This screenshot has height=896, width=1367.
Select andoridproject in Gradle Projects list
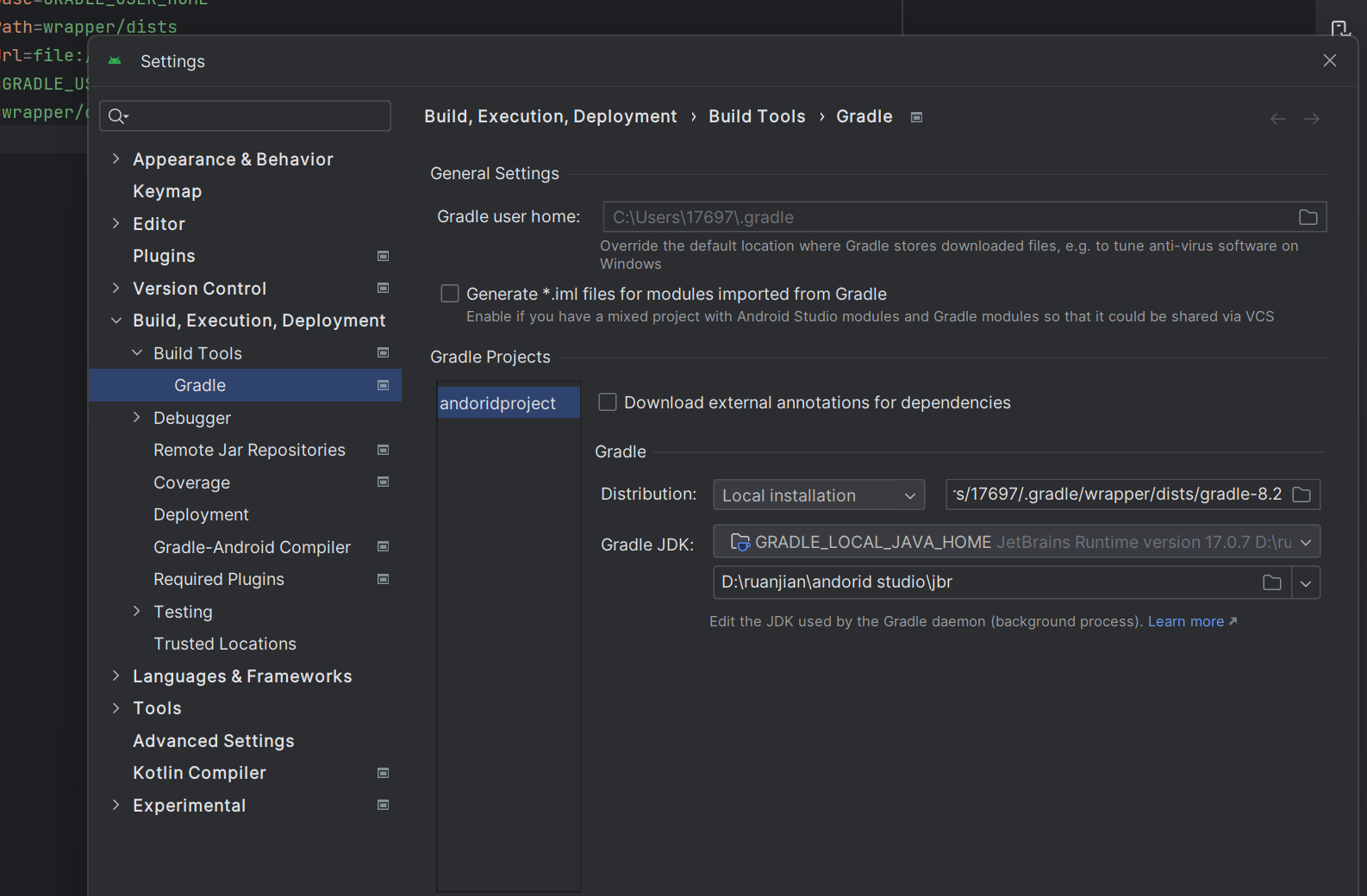[509, 403]
